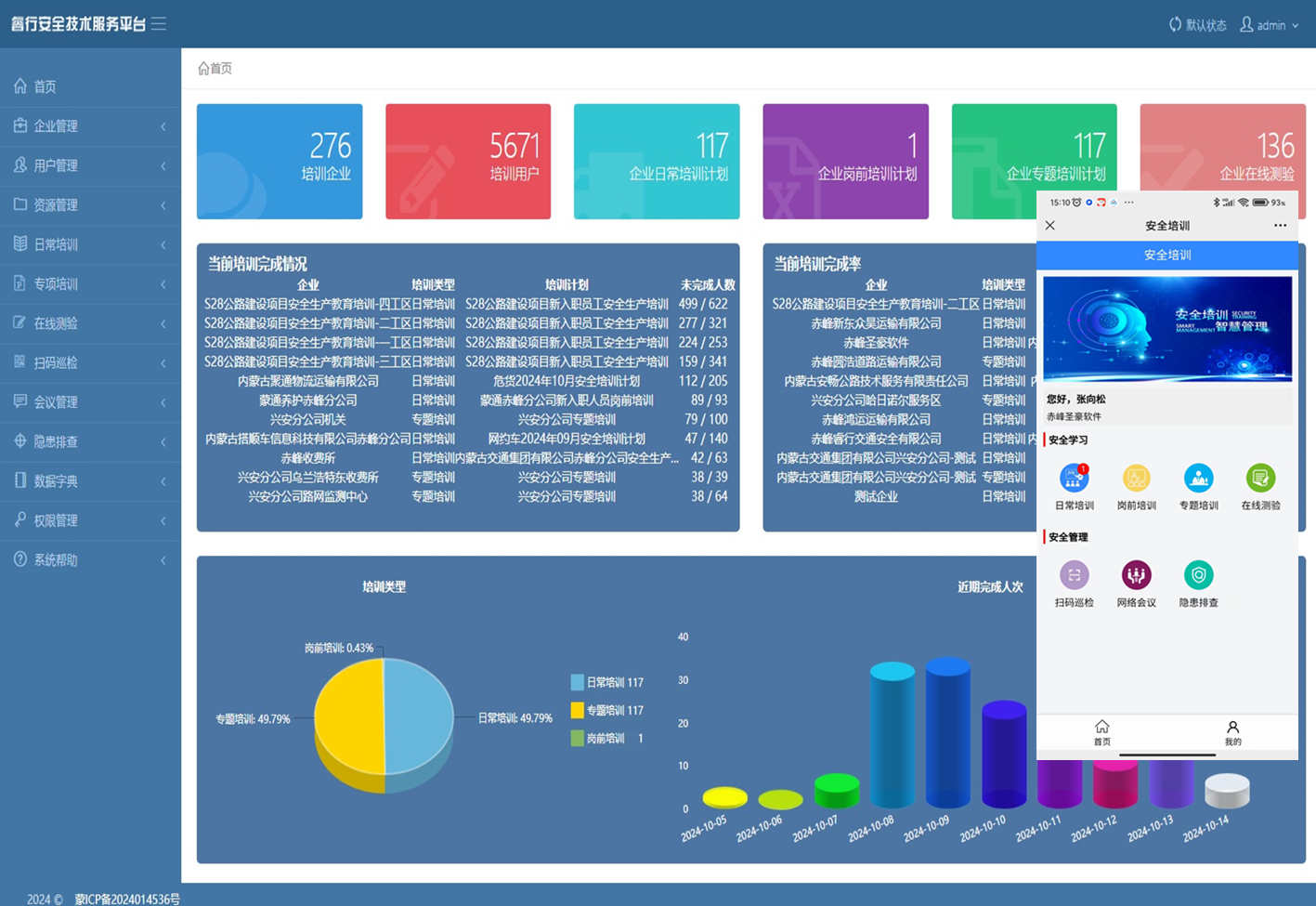Viewport: 1316px width, 906px height.
Task: Click the yellow 专题培训 pie slice
Action: tap(348, 716)
